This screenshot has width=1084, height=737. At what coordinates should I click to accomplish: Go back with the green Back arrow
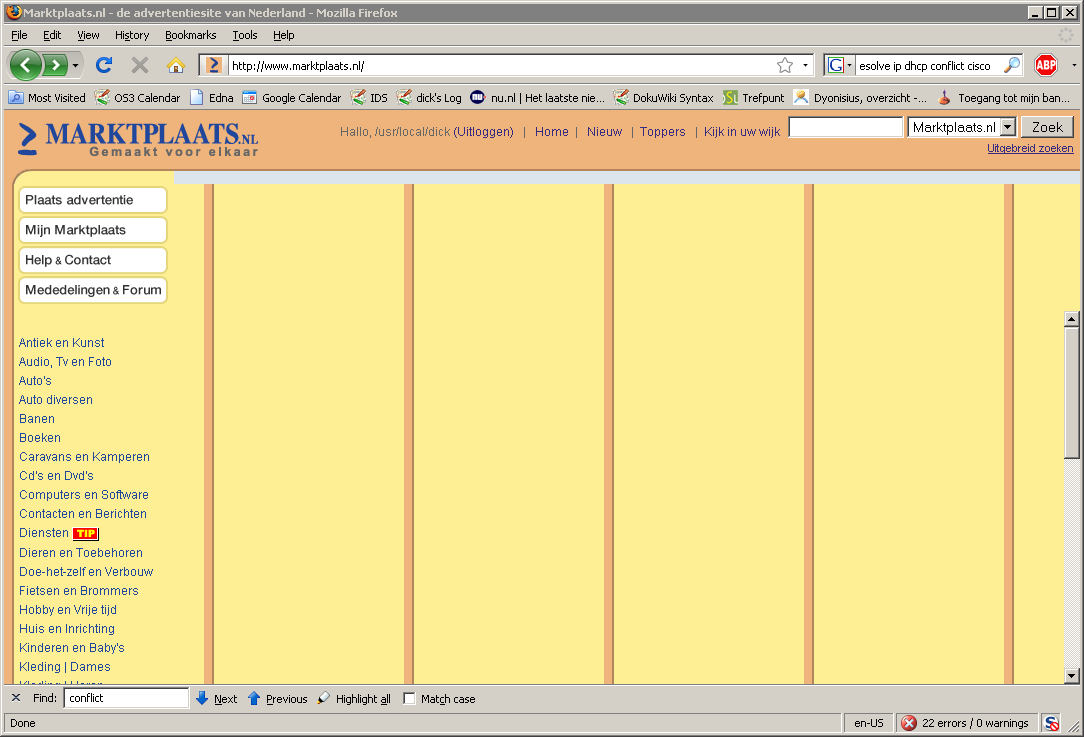[26, 66]
